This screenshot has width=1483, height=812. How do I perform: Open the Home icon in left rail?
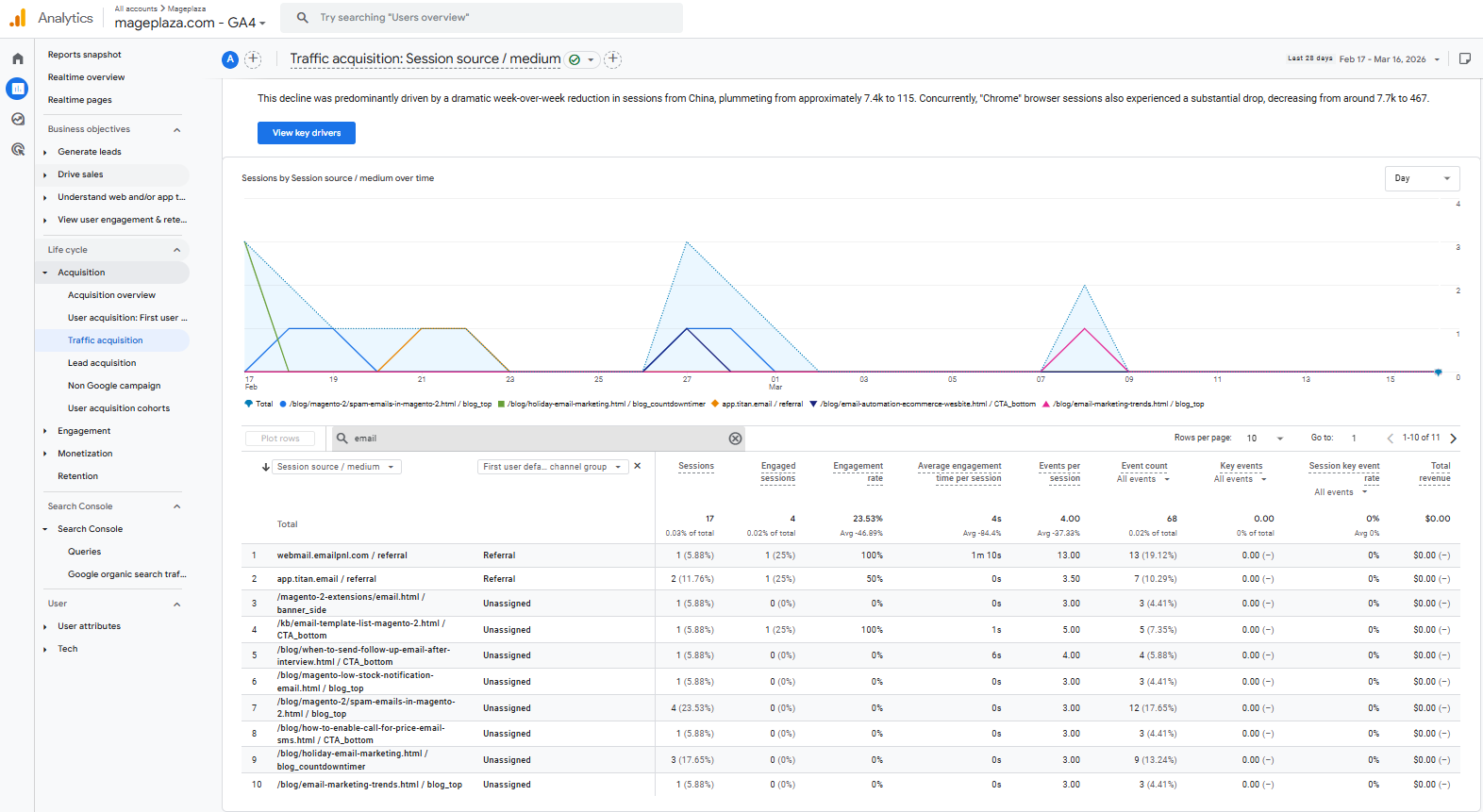coord(17,58)
